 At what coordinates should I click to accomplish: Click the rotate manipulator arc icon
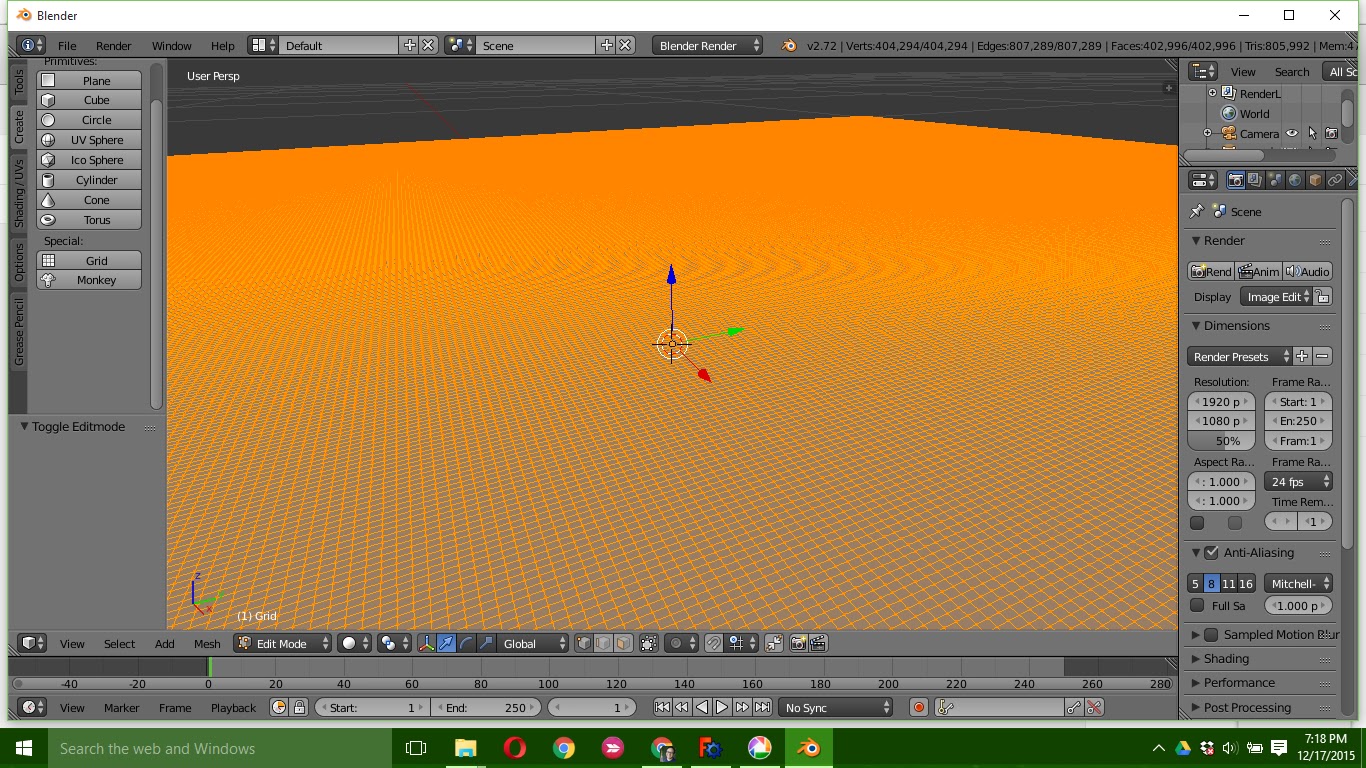pyautogui.click(x=466, y=643)
